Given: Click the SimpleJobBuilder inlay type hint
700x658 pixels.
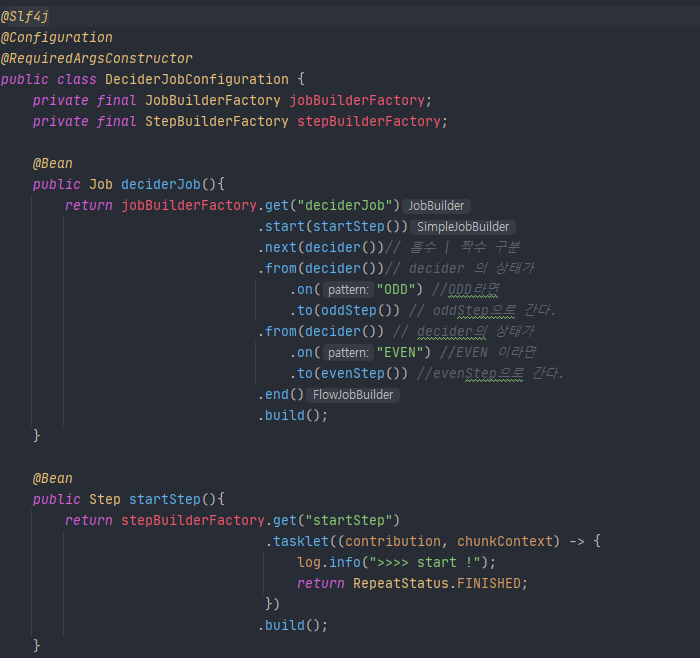Looking at the screenshot, I should click(x=463, y=227).
